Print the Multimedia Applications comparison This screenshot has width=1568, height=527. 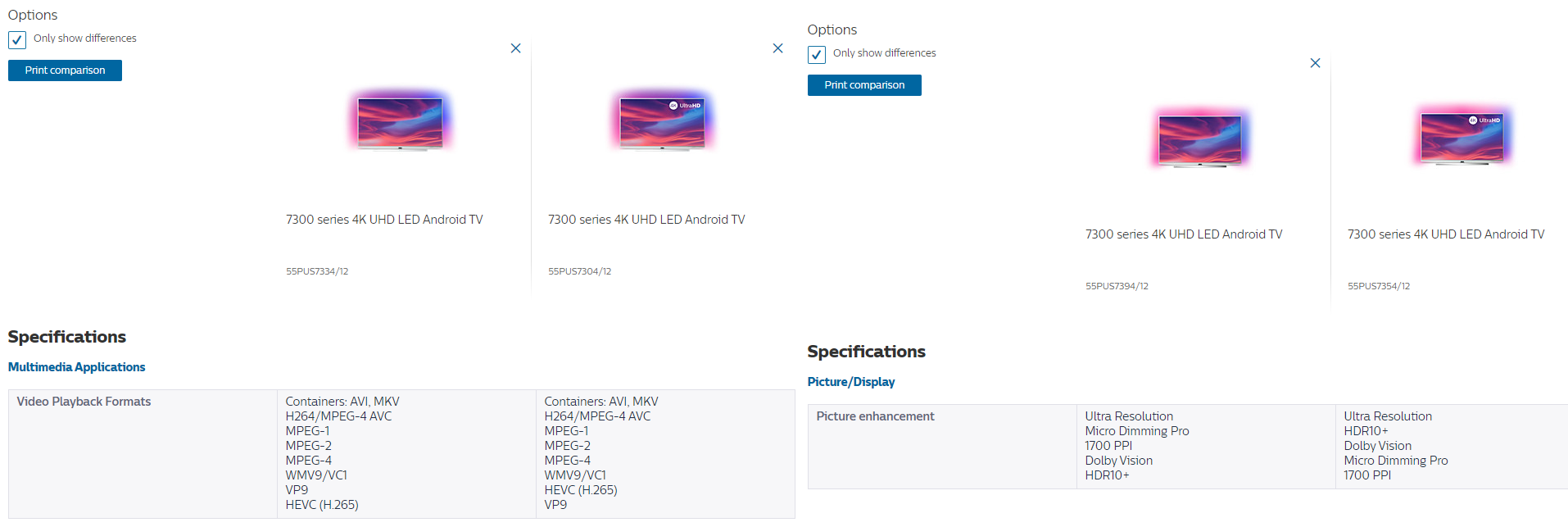65,70
